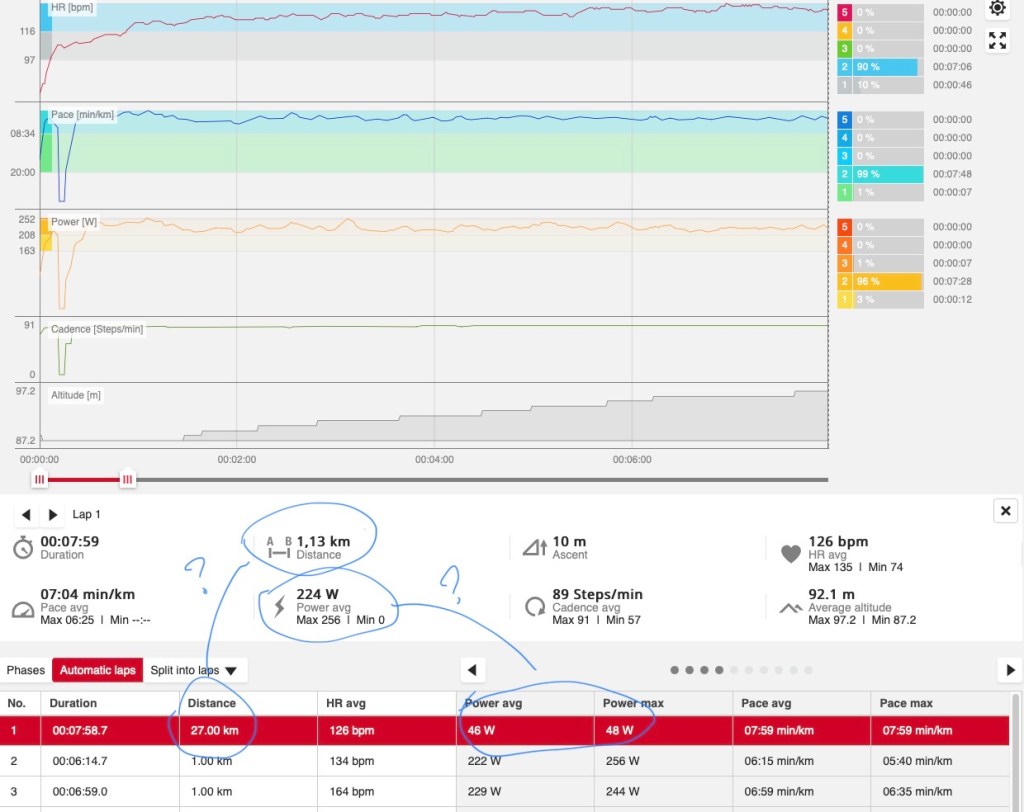
Task: Click the Distance column header
Action: coord(212,703)
